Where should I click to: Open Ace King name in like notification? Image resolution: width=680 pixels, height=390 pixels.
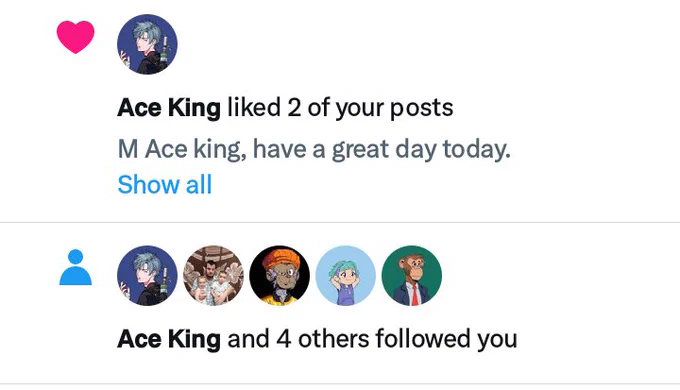click(169, 108)
